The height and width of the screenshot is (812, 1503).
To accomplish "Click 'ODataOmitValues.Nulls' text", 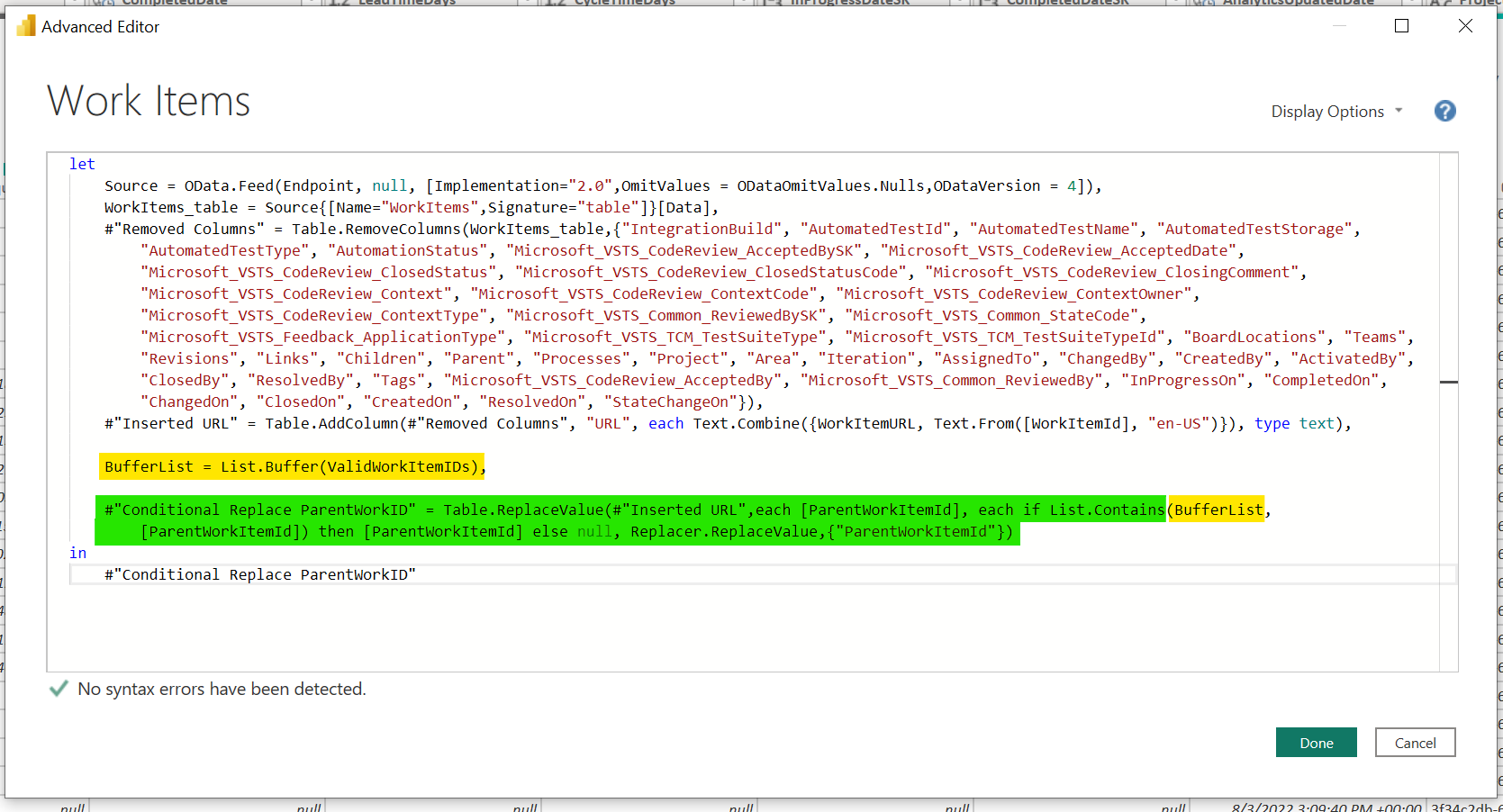I will point(831,185).
